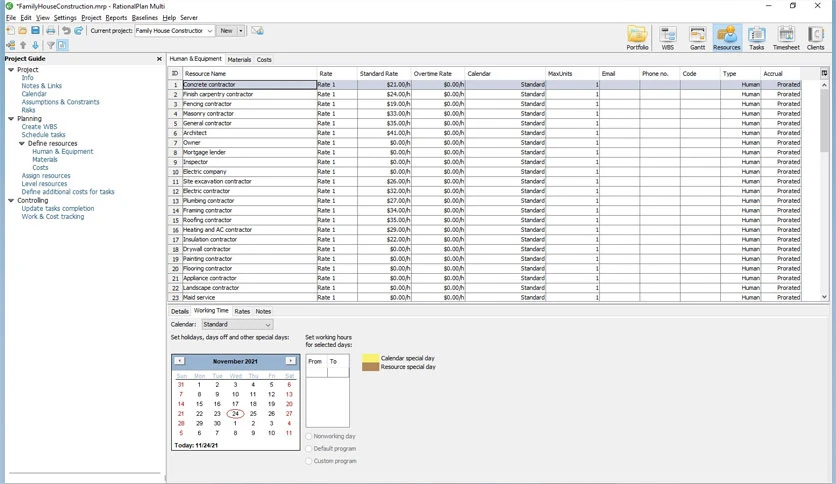Viewport: 836px width, 484px height.
Task: Select the Custom program radio button
Action: tap(309, 461)
